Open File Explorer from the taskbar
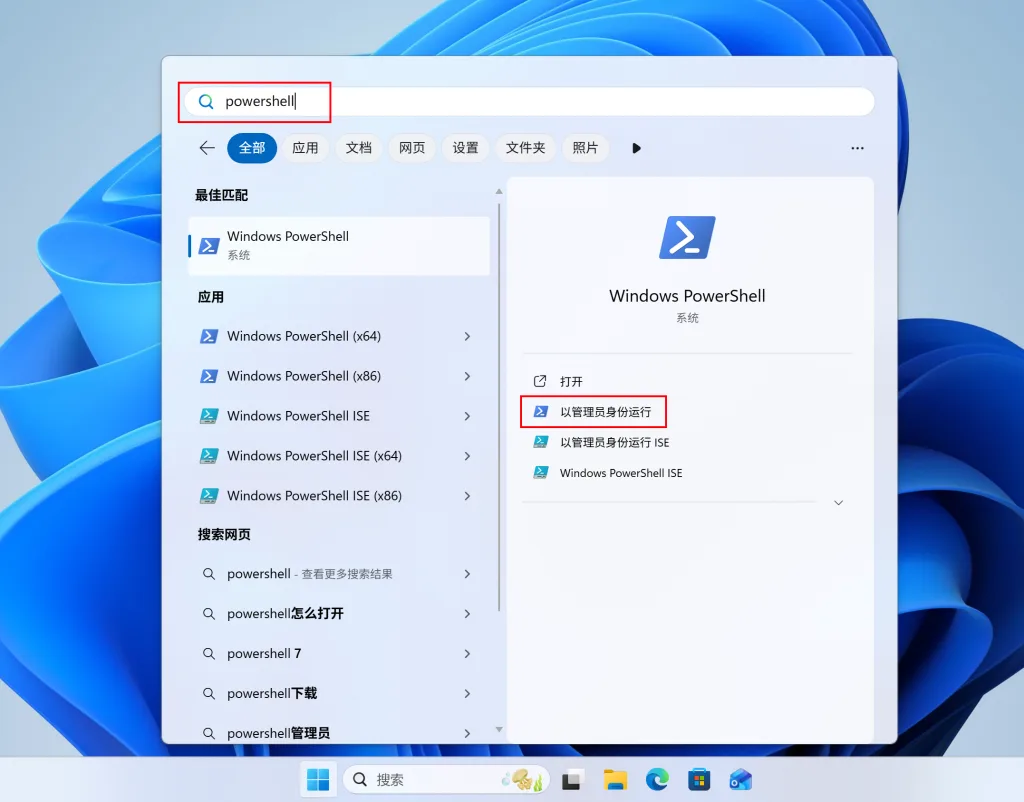Screen dimensions: 1024x802 615,778
